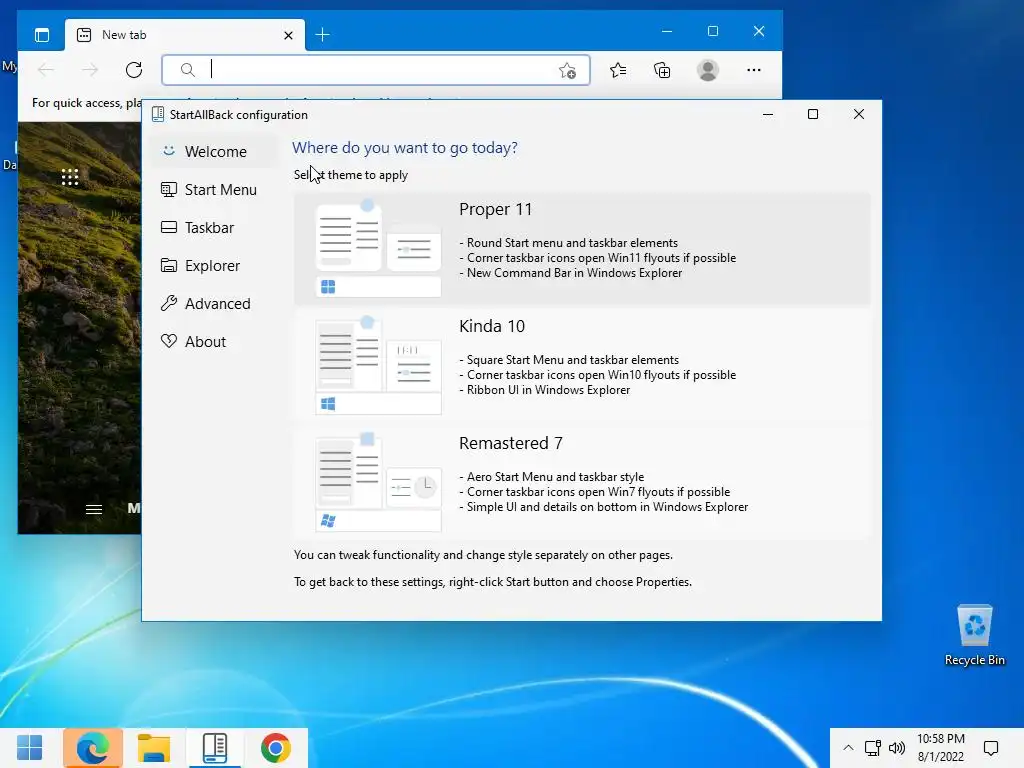Select the Remastered 7 theme thumbnail
Image resolution: width=1024 pixels, height=768 pixels.
[x=378, y=482]
